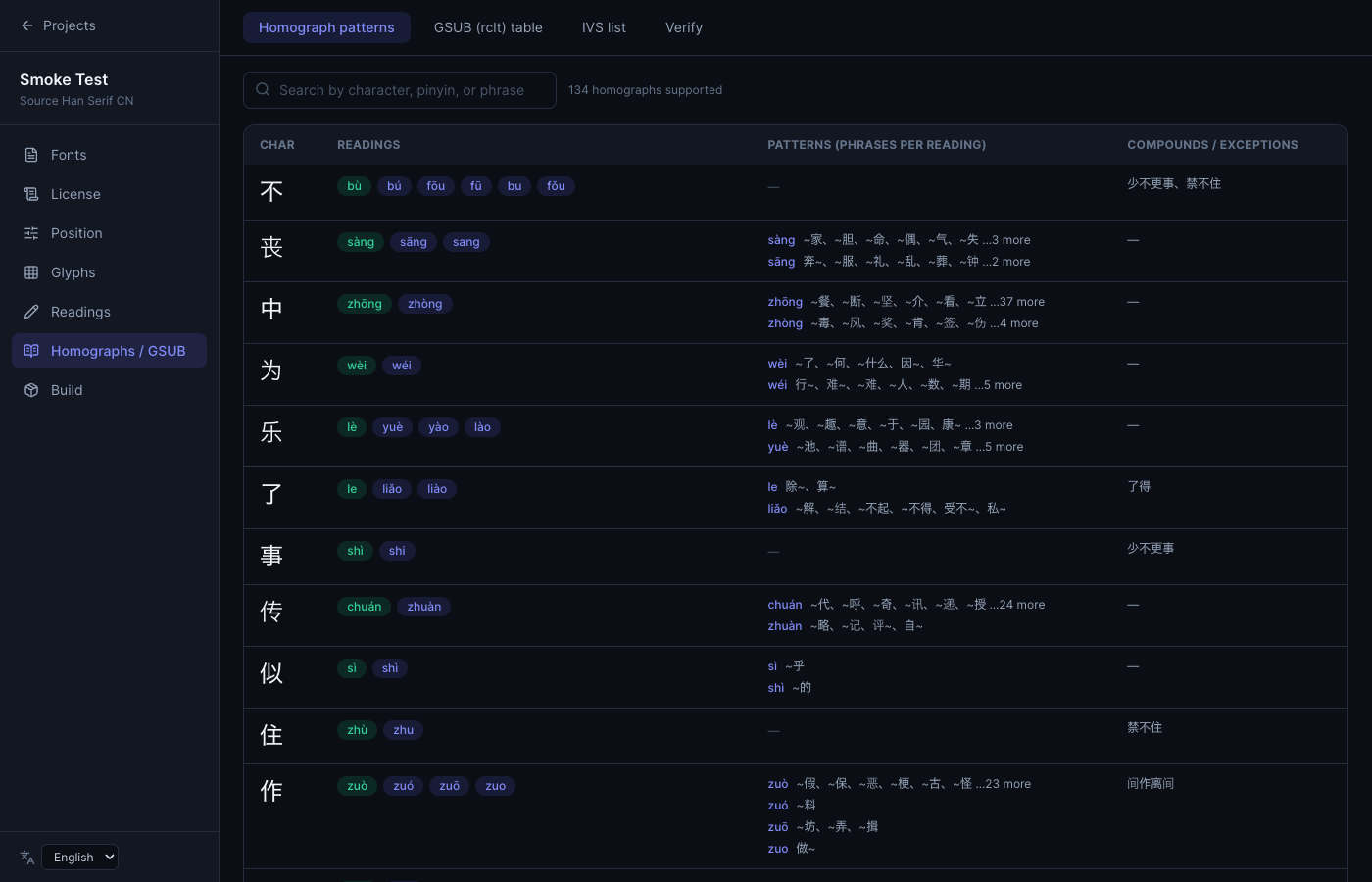Switch to Homograph patterns tab
This screenshot has width=1372, height=882.
326,27
